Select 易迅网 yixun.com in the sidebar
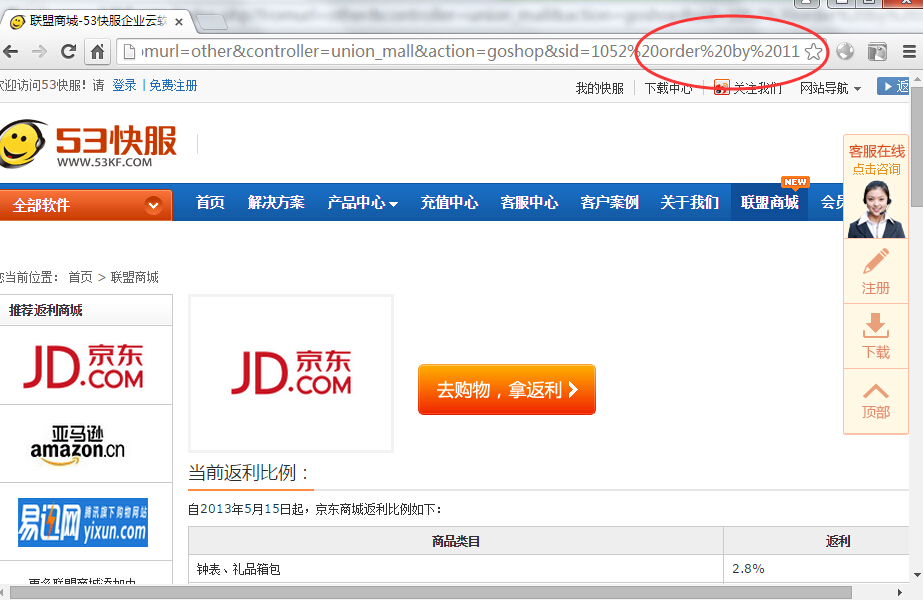The image size is (923, 600). pos(82,523)
